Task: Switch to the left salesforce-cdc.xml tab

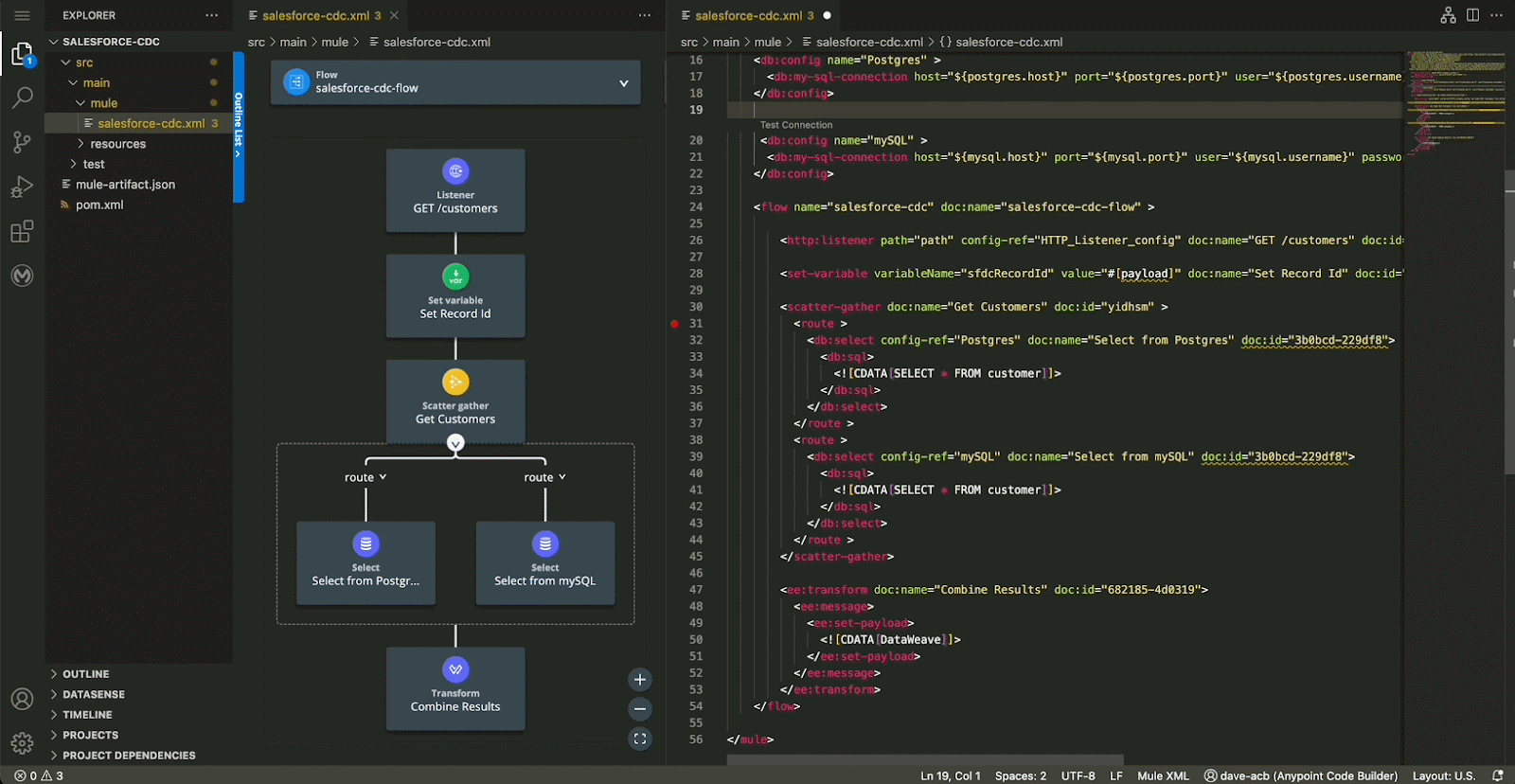Action: click(315, 16)
